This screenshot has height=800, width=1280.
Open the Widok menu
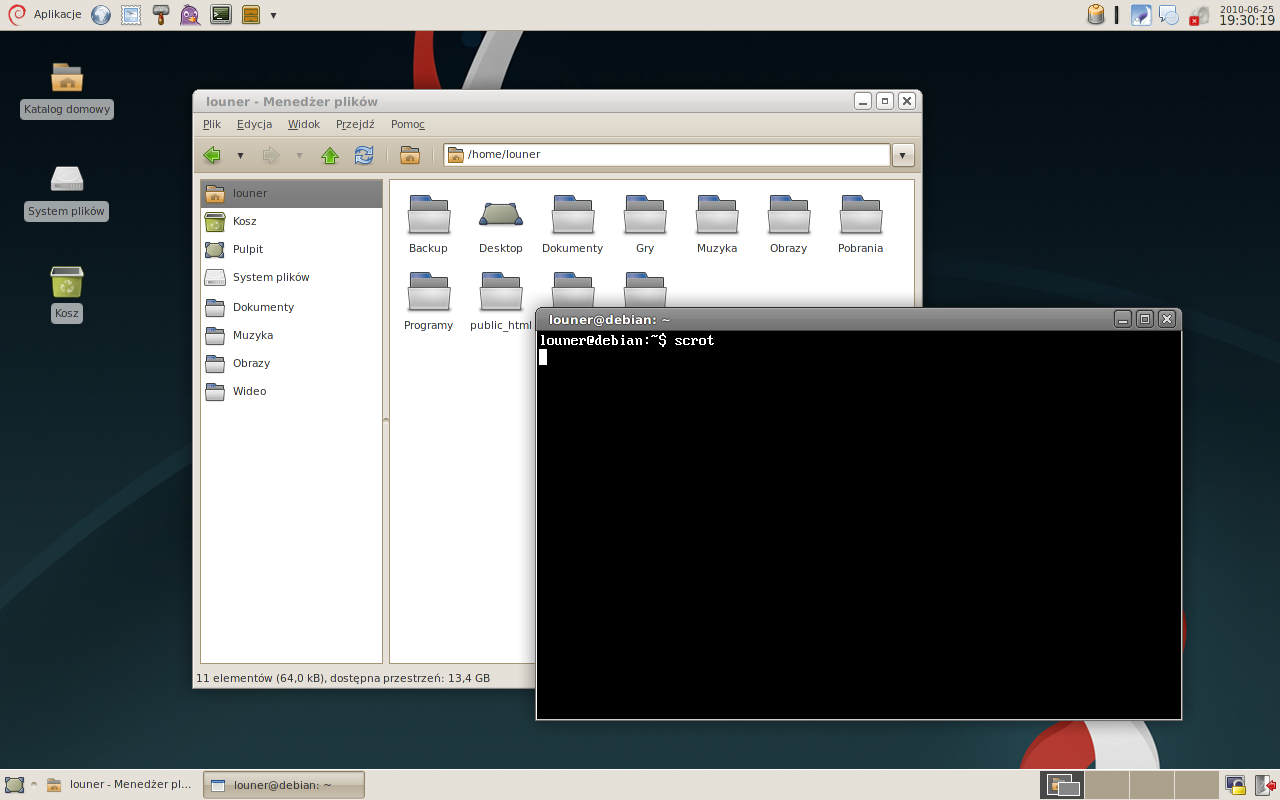(304, 124)
